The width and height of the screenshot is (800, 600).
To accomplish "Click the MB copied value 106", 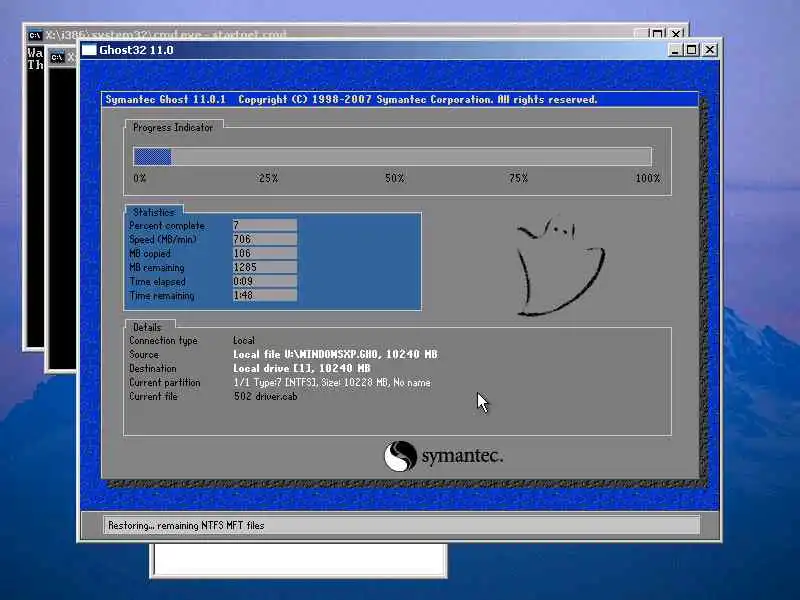I will tap(265, 253).
